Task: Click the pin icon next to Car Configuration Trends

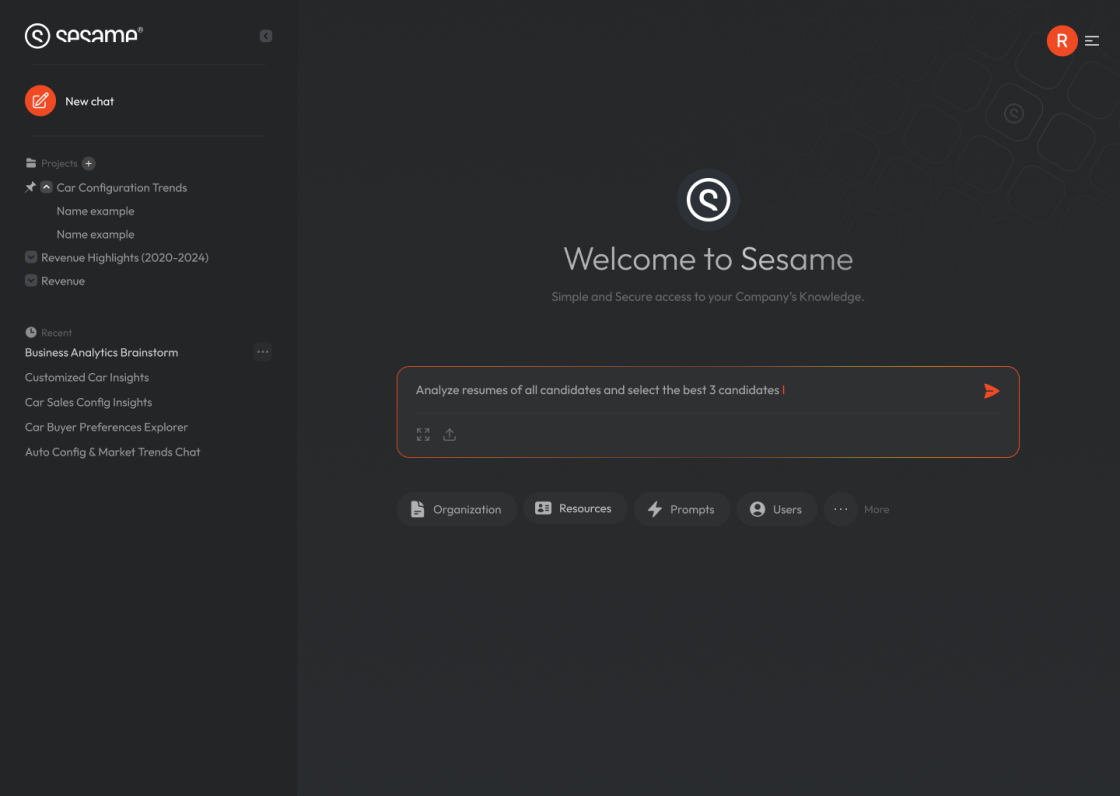Action: tap(29, 187)
